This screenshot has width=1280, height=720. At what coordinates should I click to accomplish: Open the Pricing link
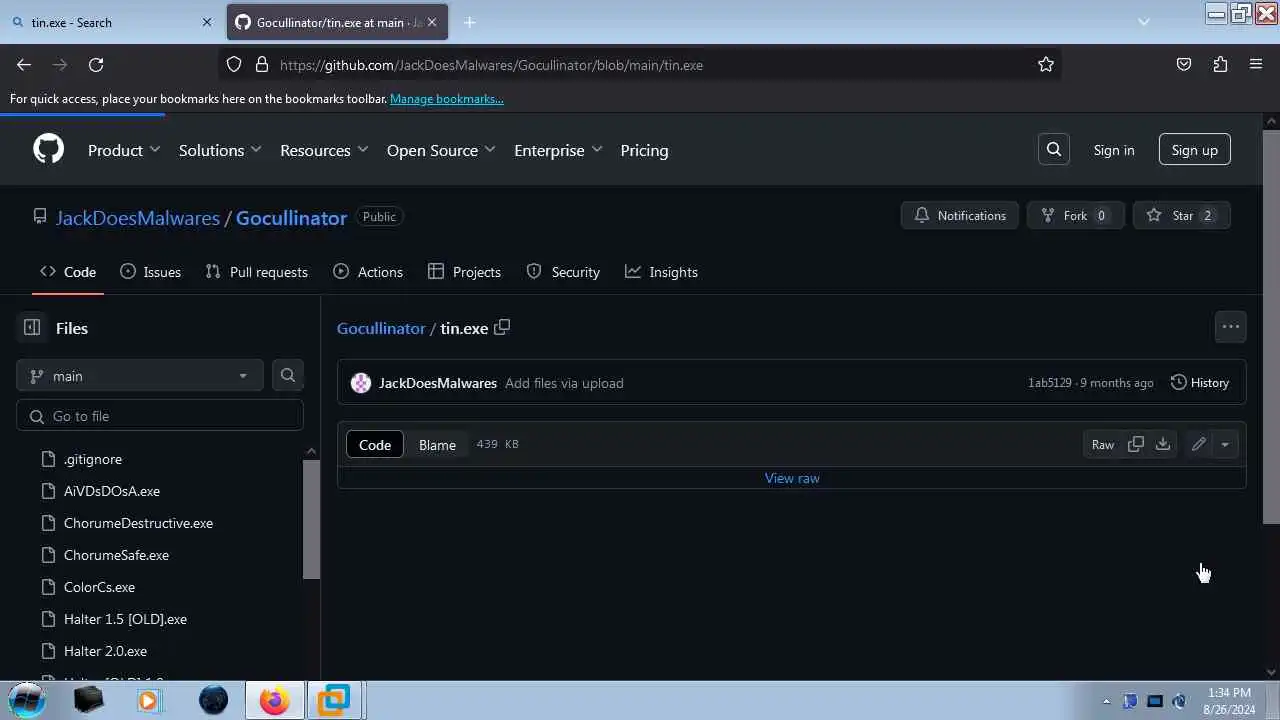[644, 150]
